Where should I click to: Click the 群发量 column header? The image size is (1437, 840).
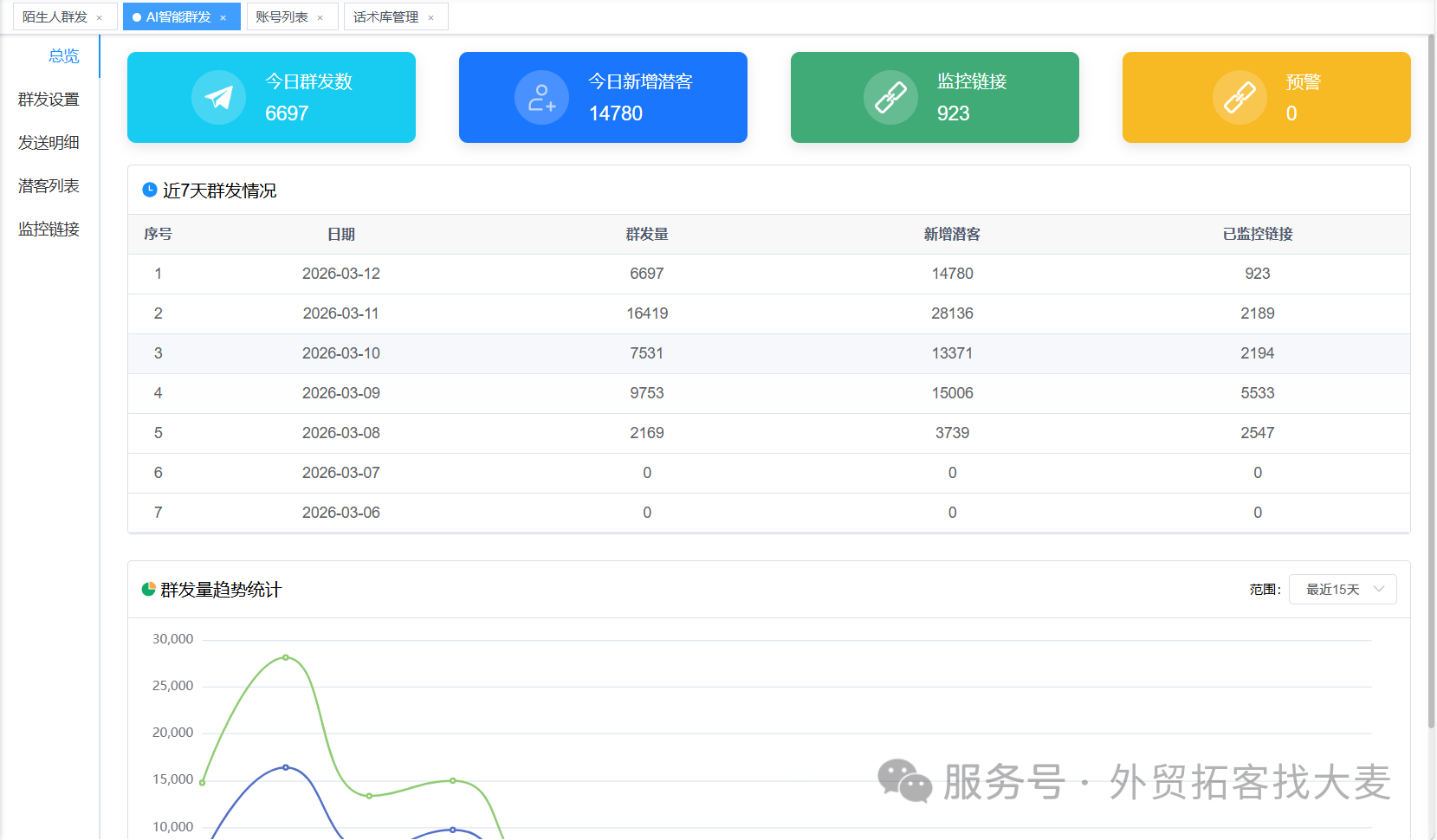pyautogui.click(x=647, y=234)
